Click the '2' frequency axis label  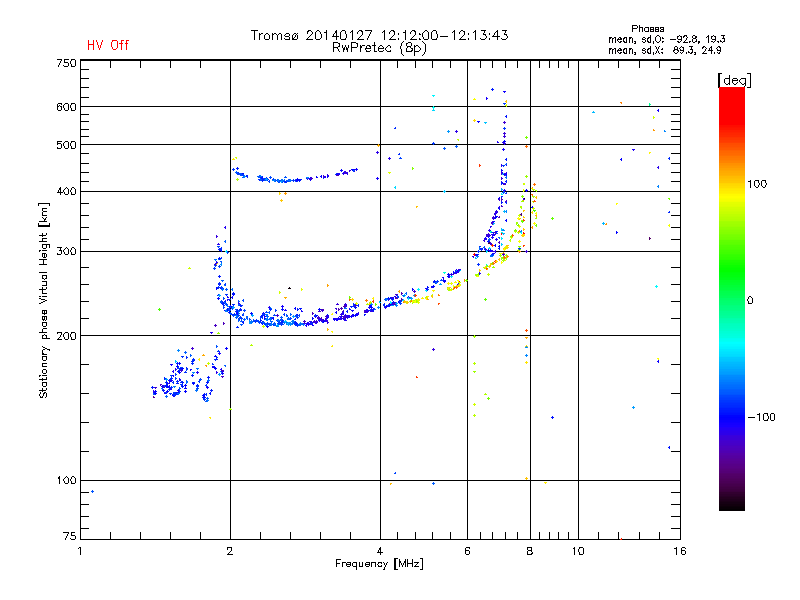click(230, 551)
